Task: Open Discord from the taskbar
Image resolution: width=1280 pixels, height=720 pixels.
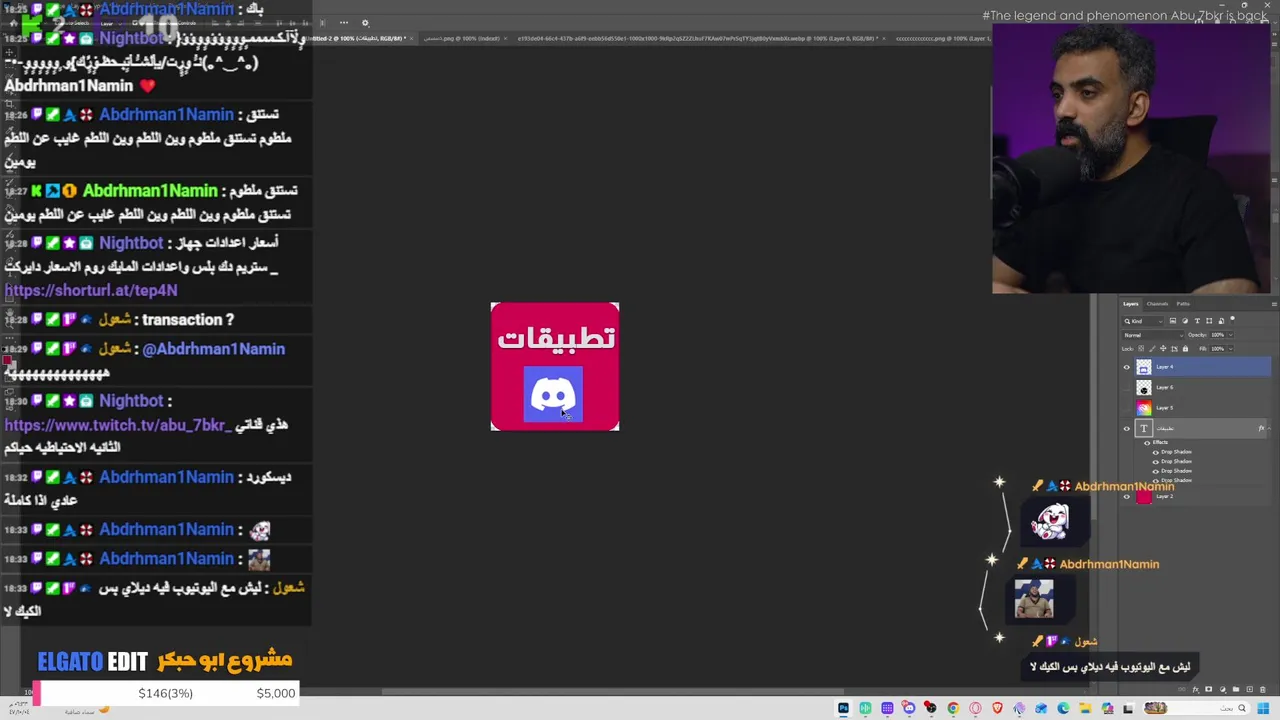Action: click(x=909, y=708)
